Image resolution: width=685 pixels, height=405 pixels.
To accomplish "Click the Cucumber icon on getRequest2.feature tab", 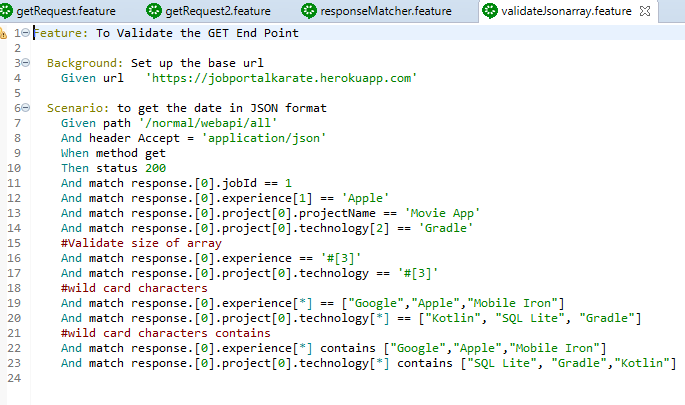I will [x=154, y=10].
